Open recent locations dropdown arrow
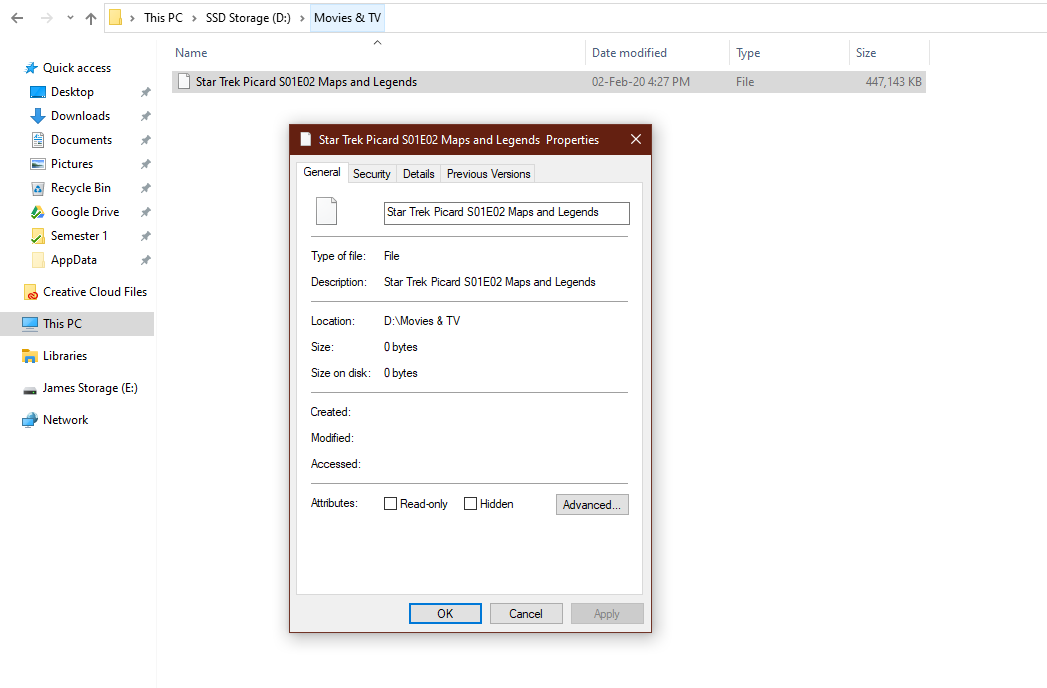 70,18
